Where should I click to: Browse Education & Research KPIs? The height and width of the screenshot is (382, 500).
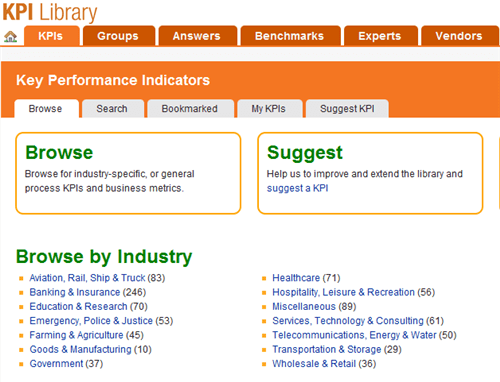78,306
